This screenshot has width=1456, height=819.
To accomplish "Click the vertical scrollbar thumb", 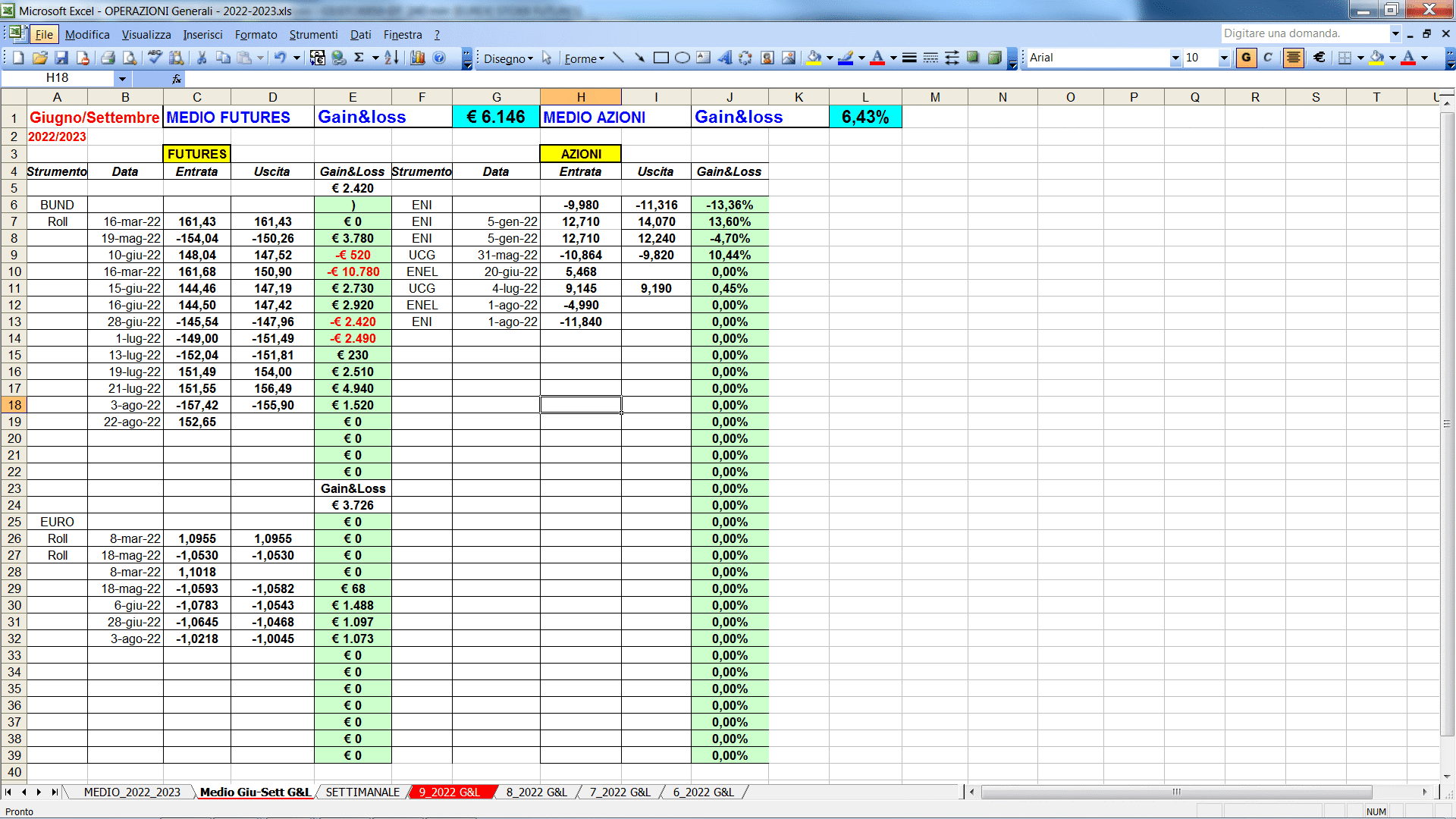I will pos(1447,423).
